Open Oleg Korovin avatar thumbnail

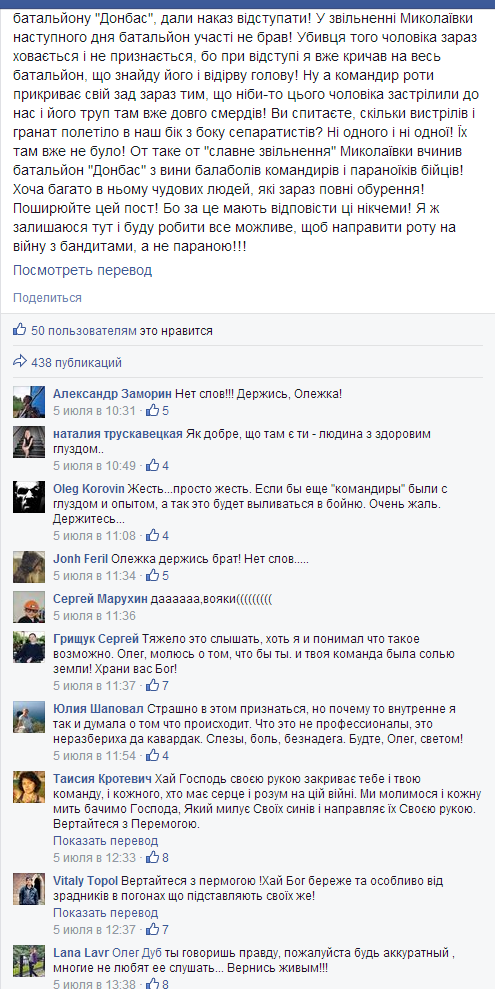point(29,497)
